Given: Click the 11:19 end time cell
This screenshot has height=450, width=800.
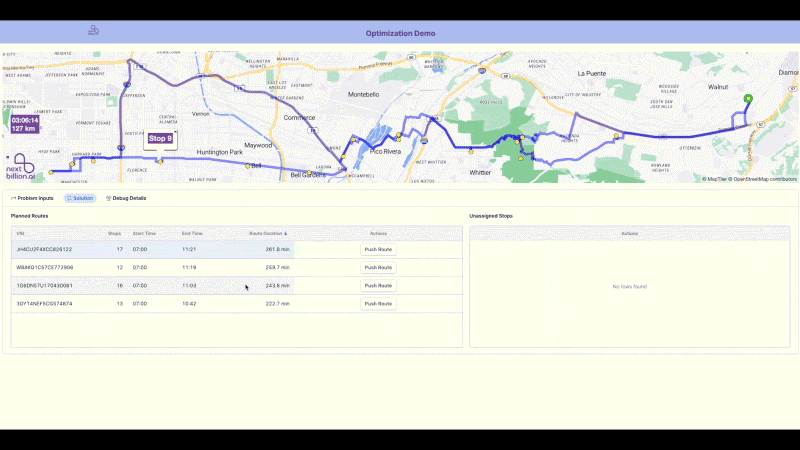Looking at the screenshot, I should 189,267.
